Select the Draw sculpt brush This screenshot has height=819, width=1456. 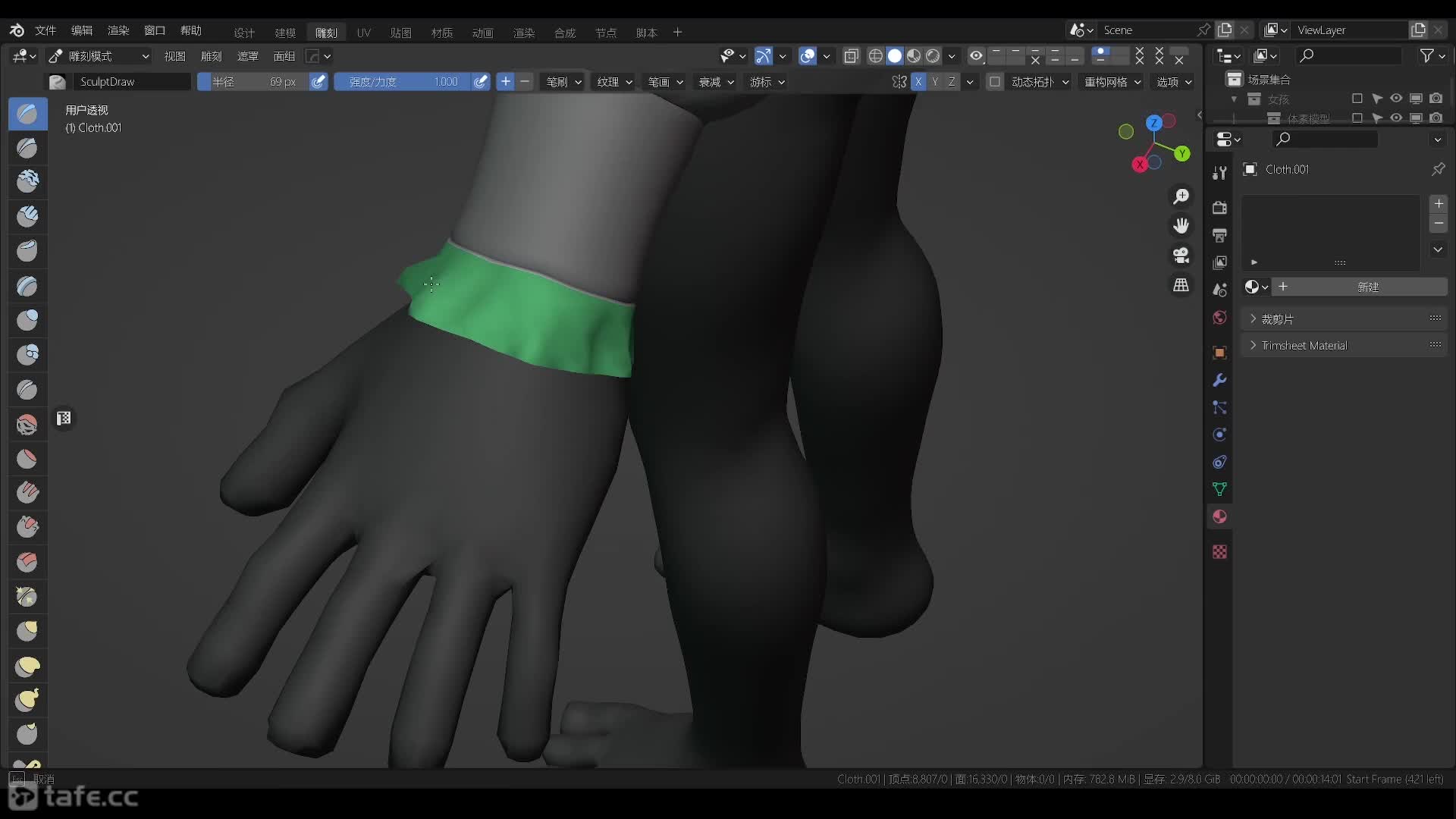[x=27, y=115]
